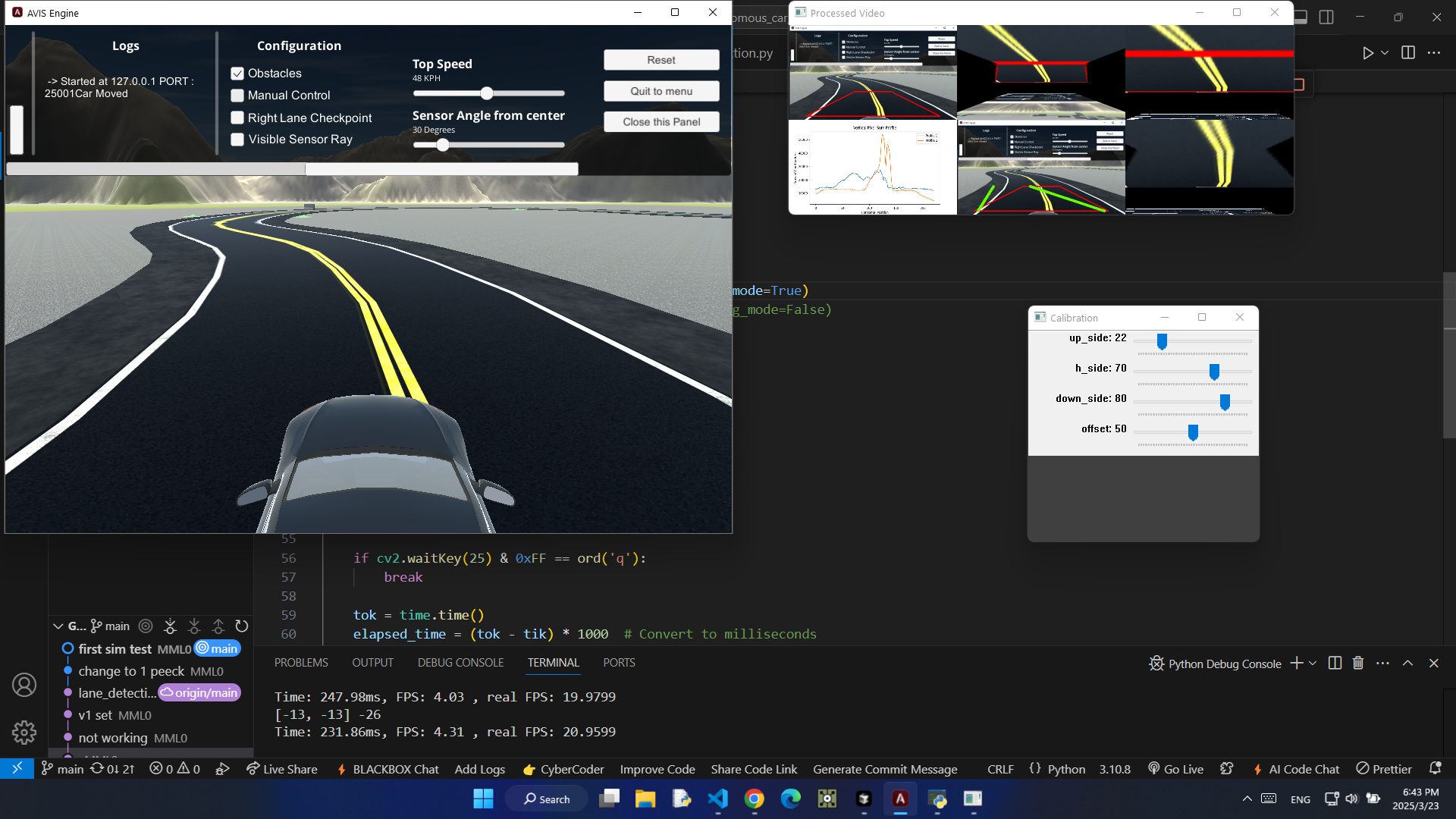Click main branch in status bar

tap(62, 769)
